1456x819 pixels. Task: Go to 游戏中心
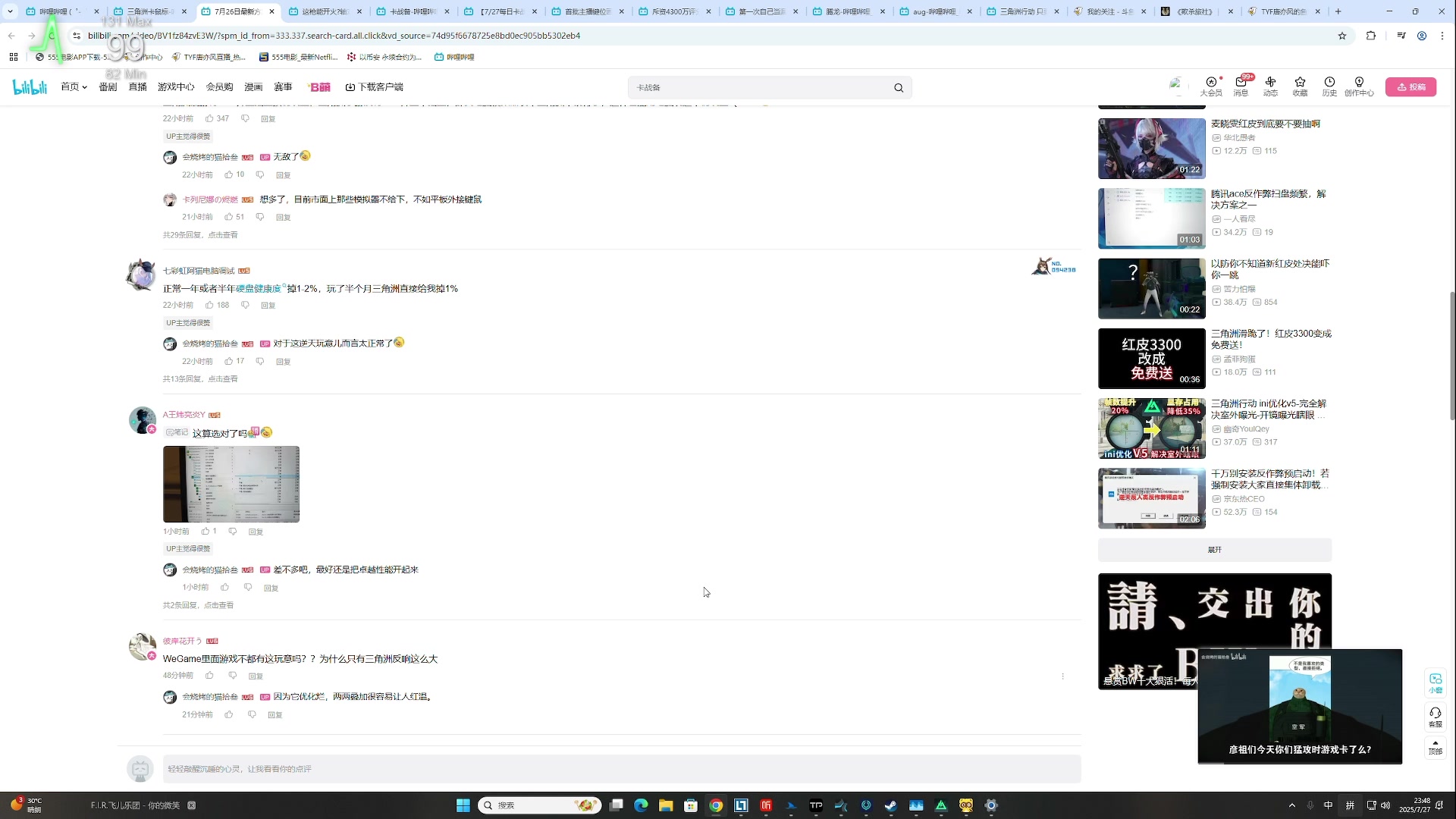click(176, 87)
